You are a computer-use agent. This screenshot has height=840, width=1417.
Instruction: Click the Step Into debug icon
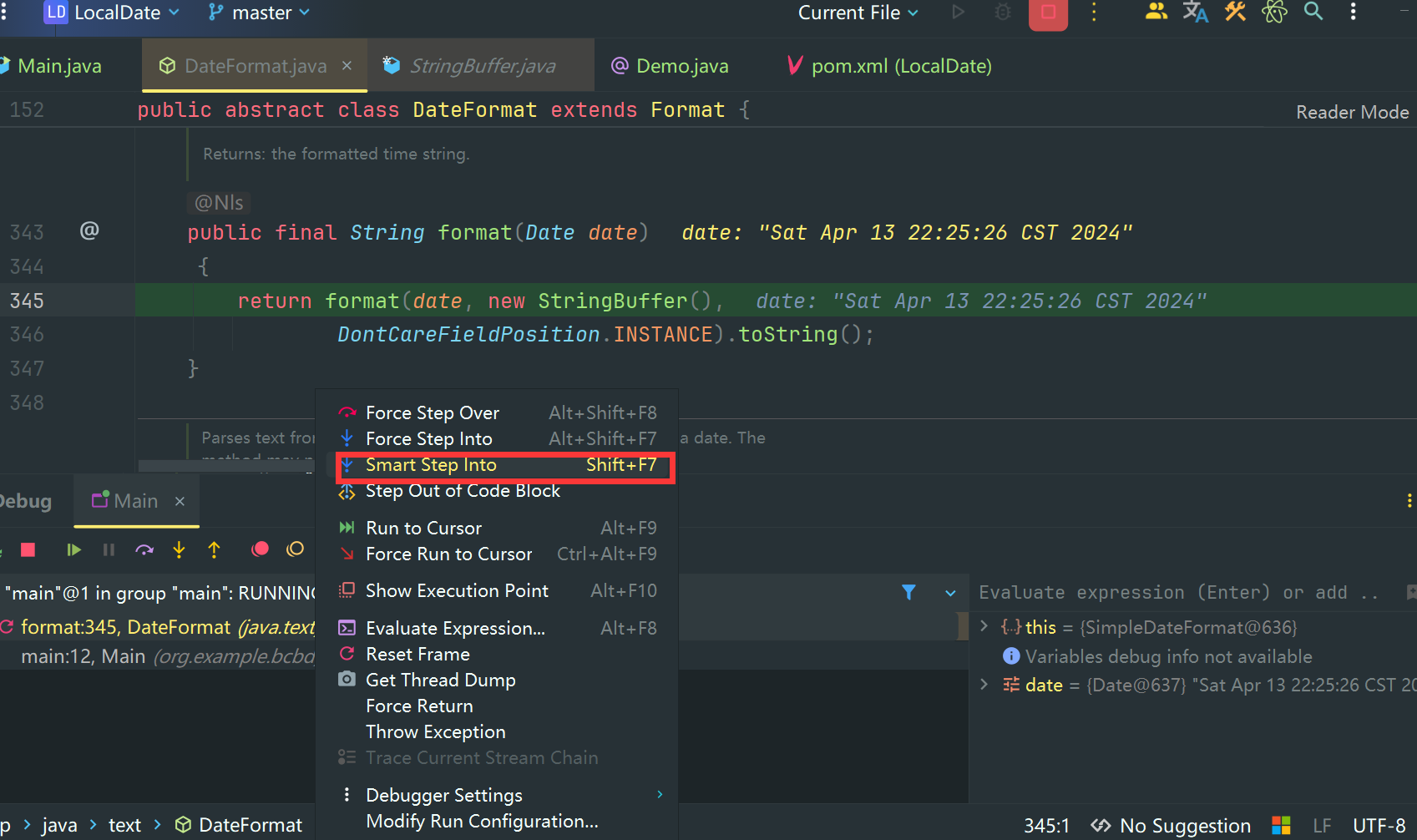(179, 549)
